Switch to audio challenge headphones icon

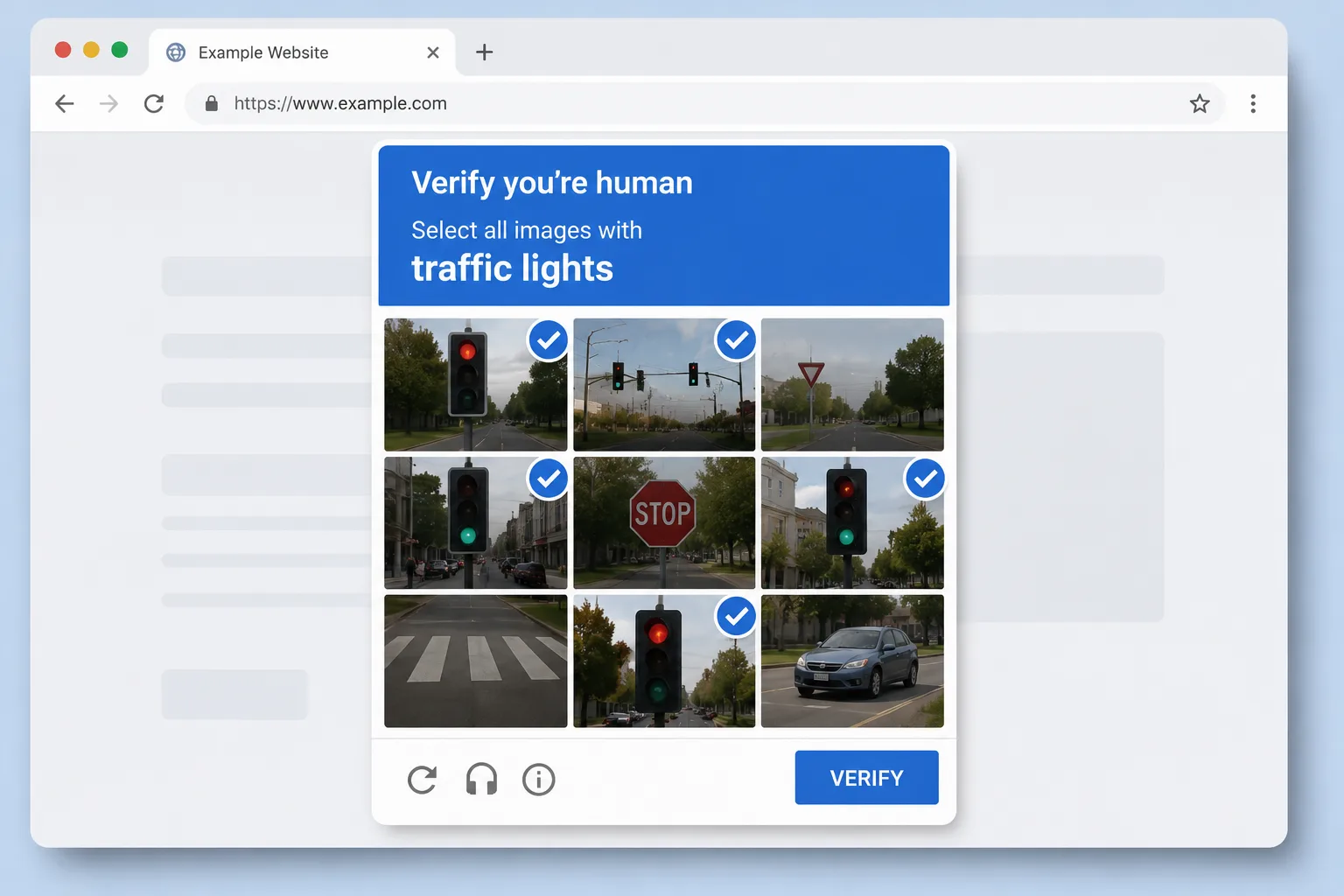pyautogui.click(x=481, y=779)
